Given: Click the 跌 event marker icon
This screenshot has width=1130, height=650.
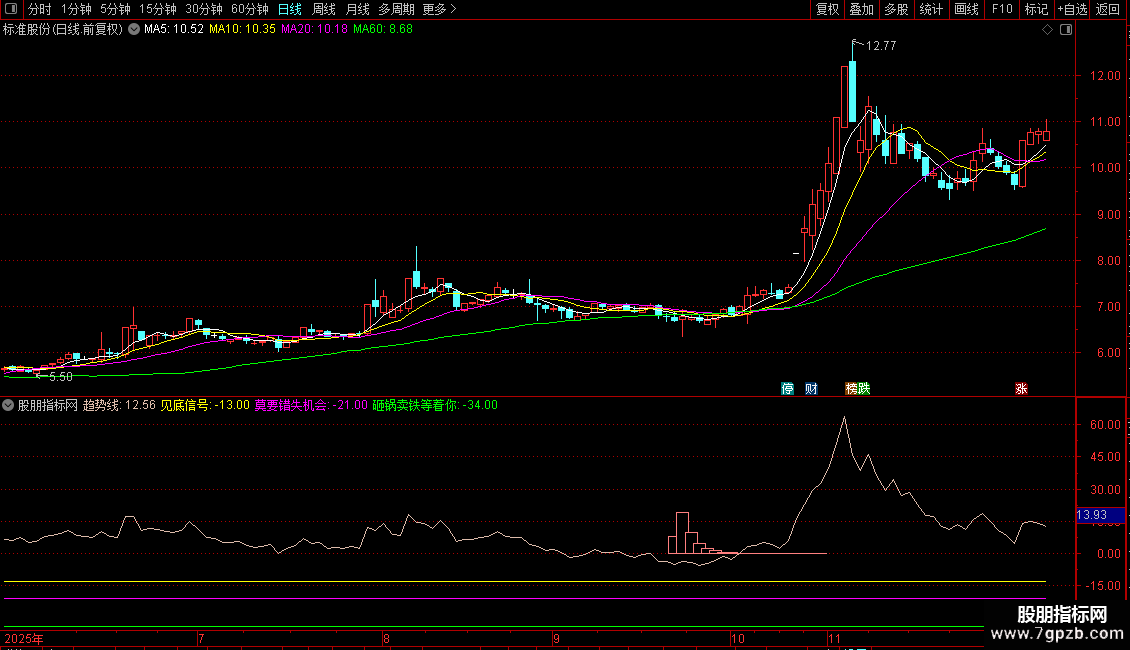Looking at the screenshot, I should (x=864, y=388).
